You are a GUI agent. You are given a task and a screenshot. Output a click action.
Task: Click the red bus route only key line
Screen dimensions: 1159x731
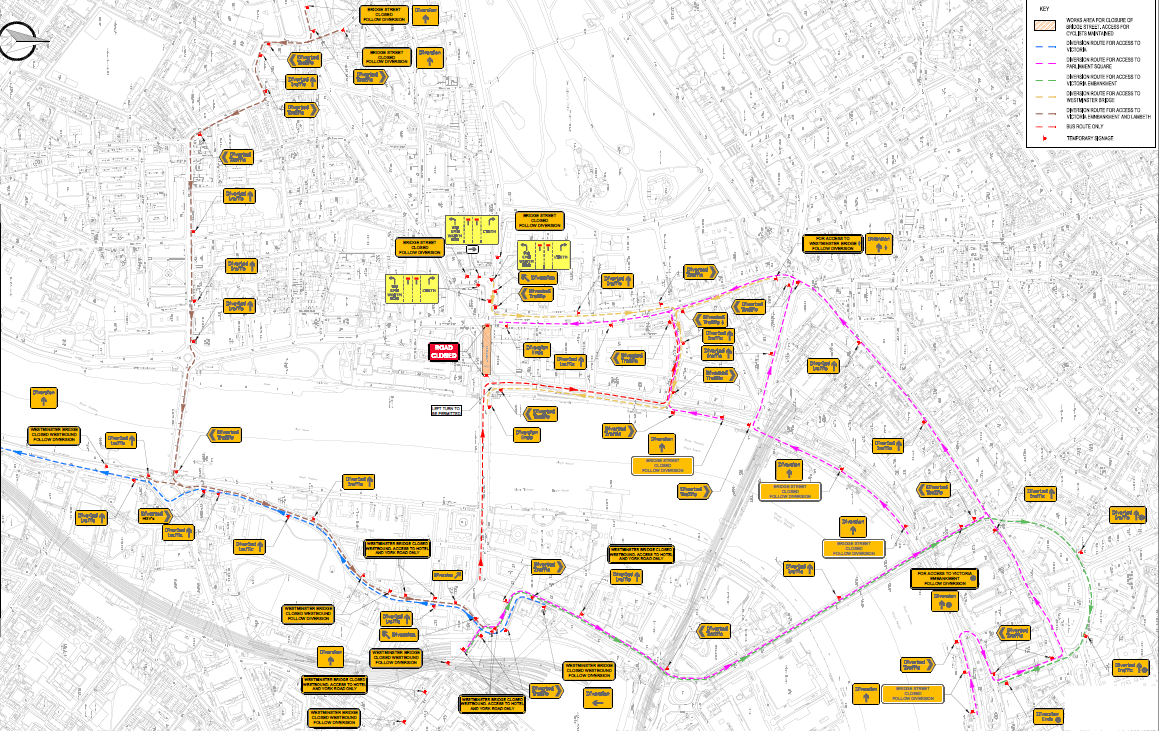[x=1044, y=127]
